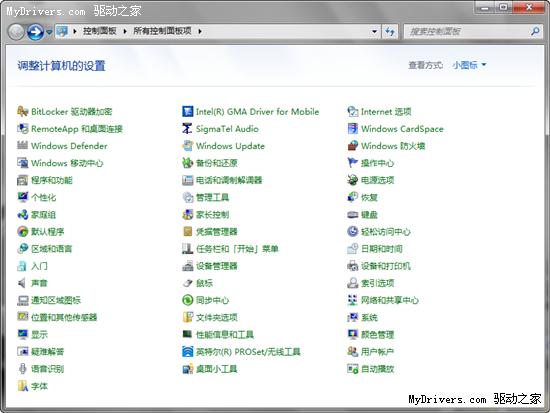Go forward with the blue arrow button

point(35,32)
